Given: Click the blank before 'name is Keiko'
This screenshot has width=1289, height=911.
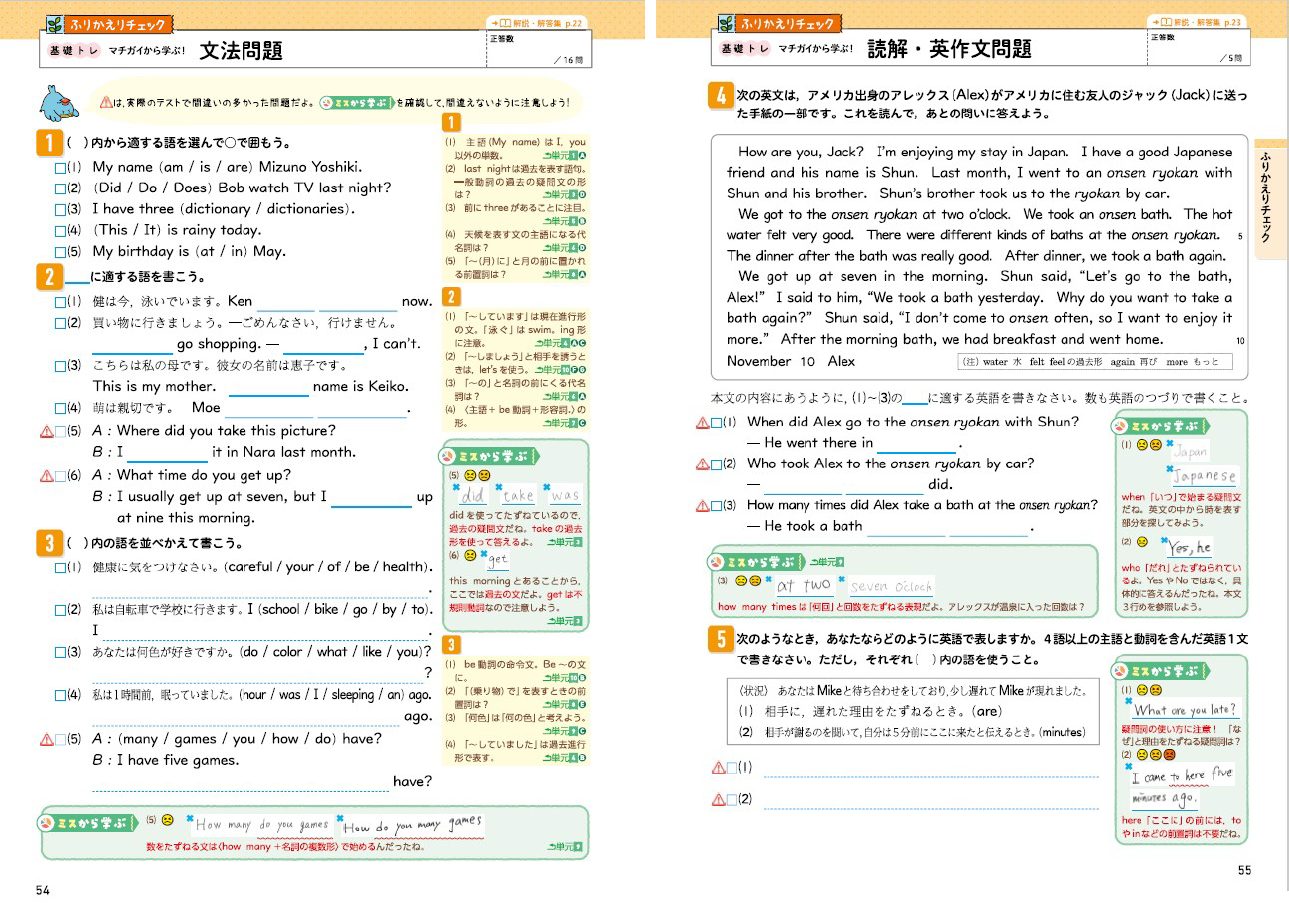Looking at the screenshot, I should tap(269, 388).
